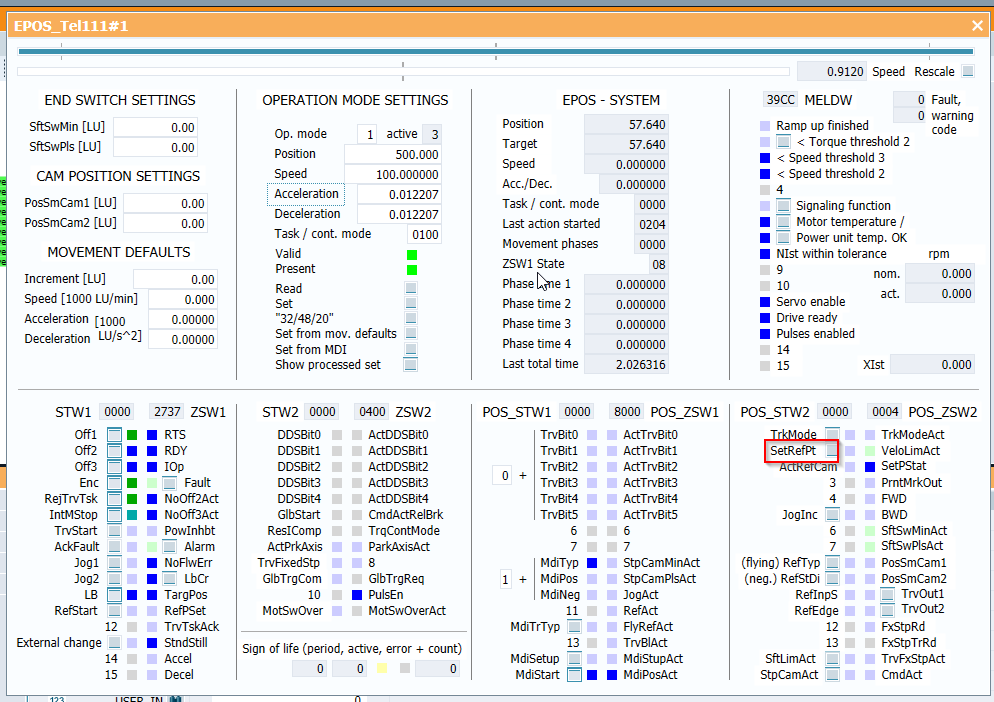This screenshot has height=702, width=994.
Task: Click the blue Drive ready indicator
Action: [x=765, y=318]
